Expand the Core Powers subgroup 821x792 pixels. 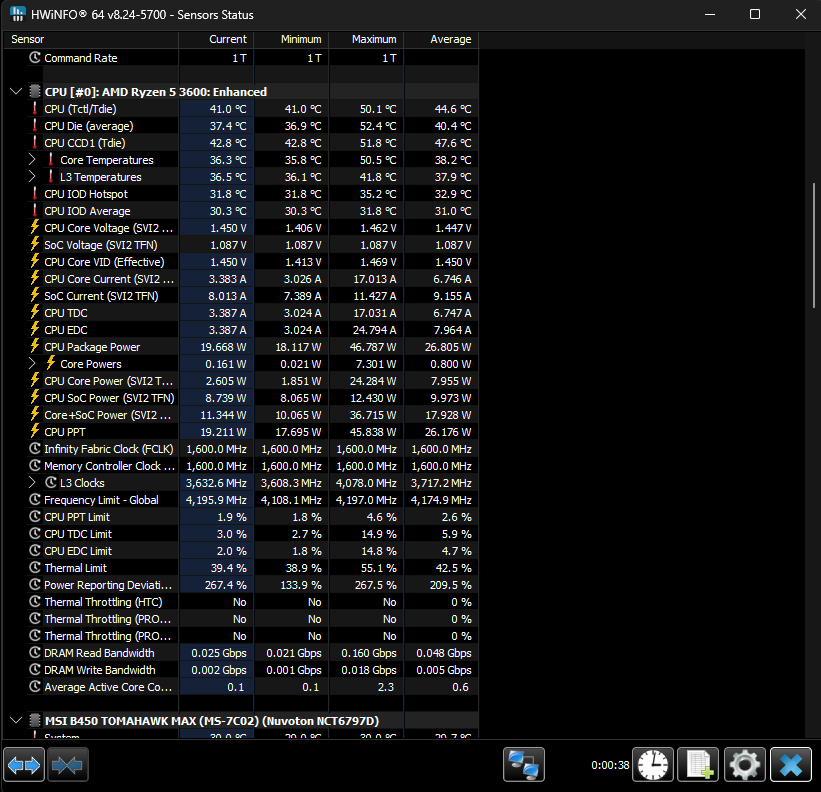(32, 363)
